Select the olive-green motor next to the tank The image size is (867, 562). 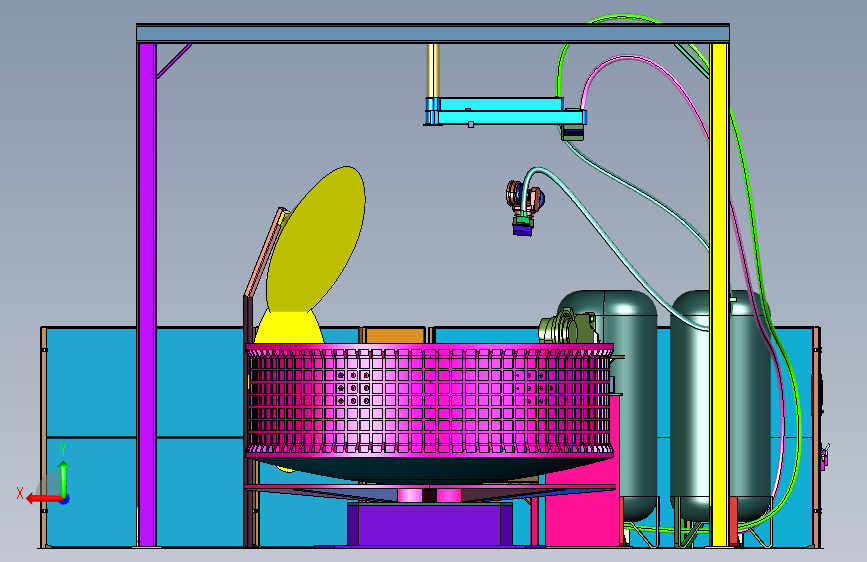pos(568,326)
